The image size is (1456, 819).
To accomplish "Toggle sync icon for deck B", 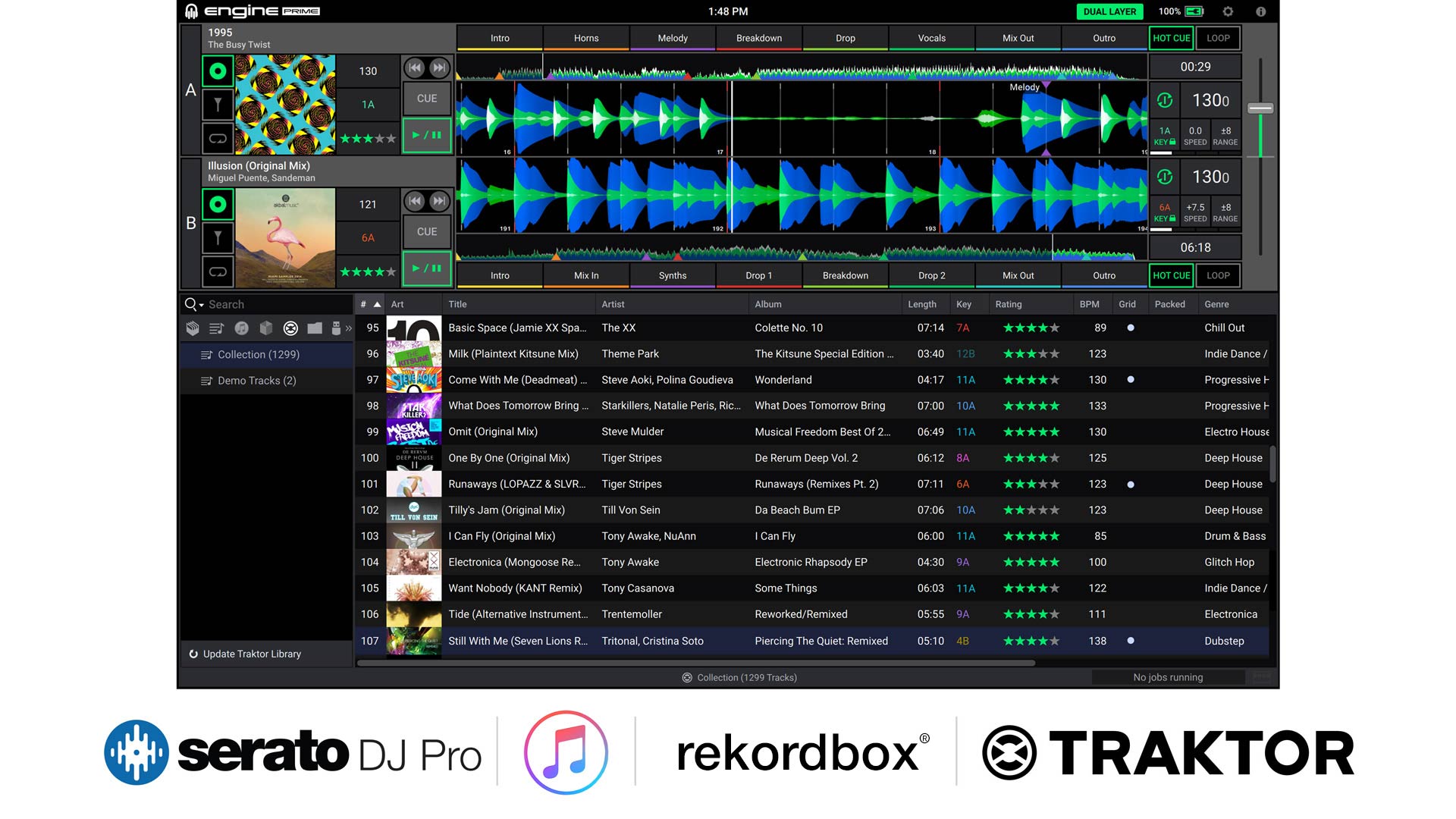I will click(1165, 177).
